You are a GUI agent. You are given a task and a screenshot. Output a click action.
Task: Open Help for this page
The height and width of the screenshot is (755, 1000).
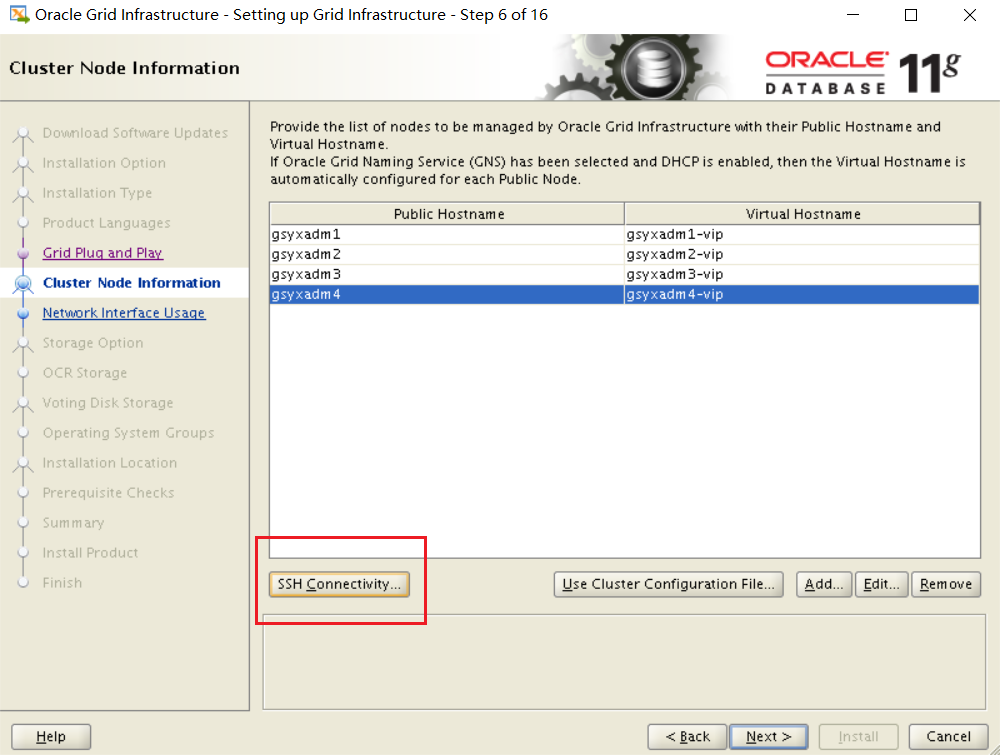(51, 737)
